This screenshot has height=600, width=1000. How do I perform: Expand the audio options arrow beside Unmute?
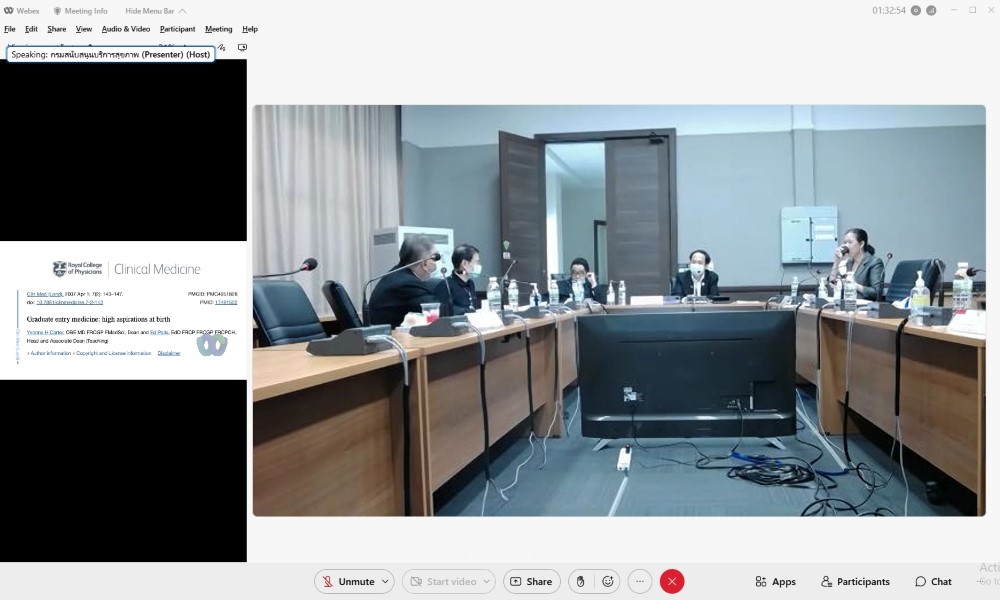point(386,581)
